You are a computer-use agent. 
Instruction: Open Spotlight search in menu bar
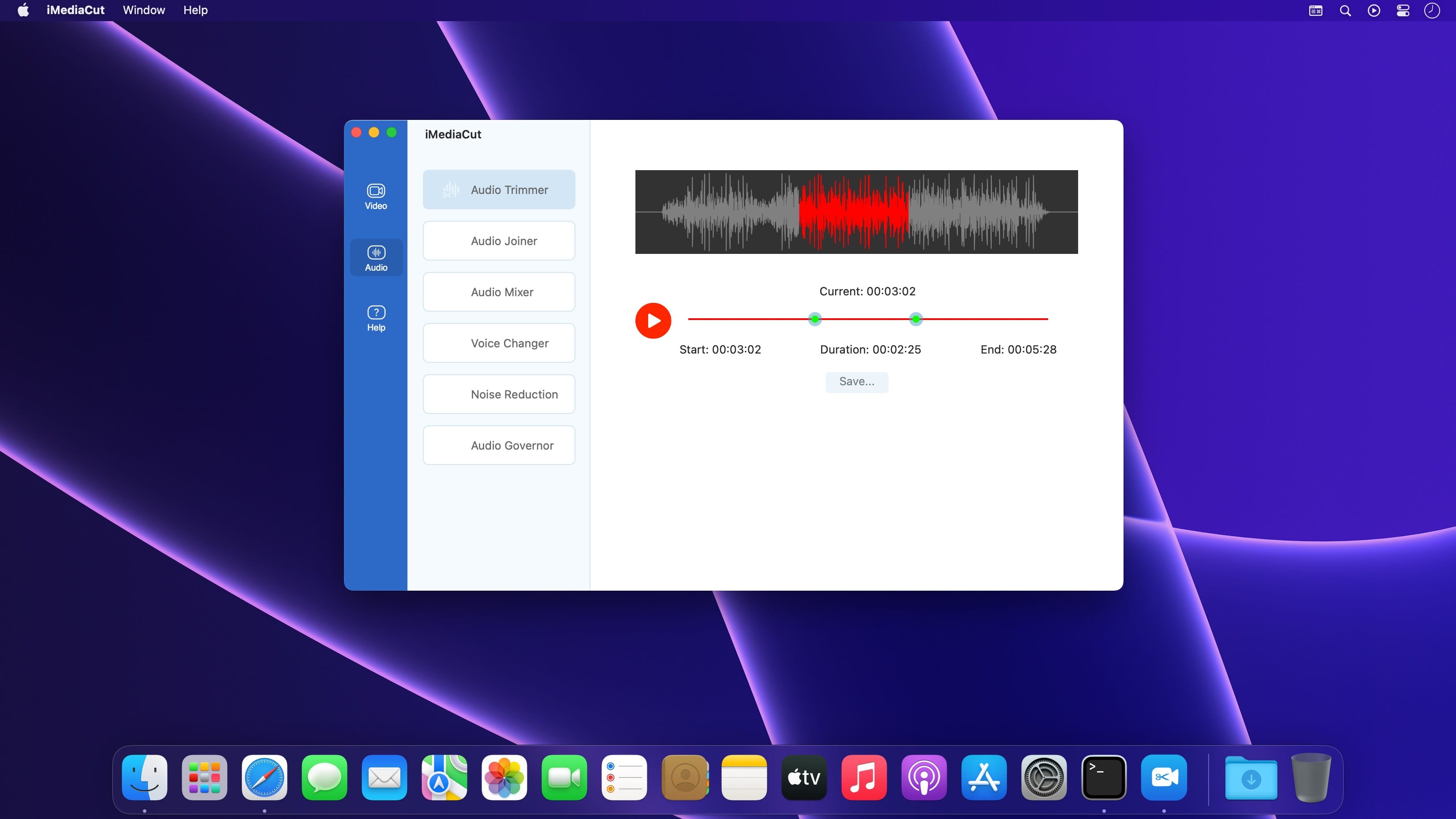pos(1345,11)
